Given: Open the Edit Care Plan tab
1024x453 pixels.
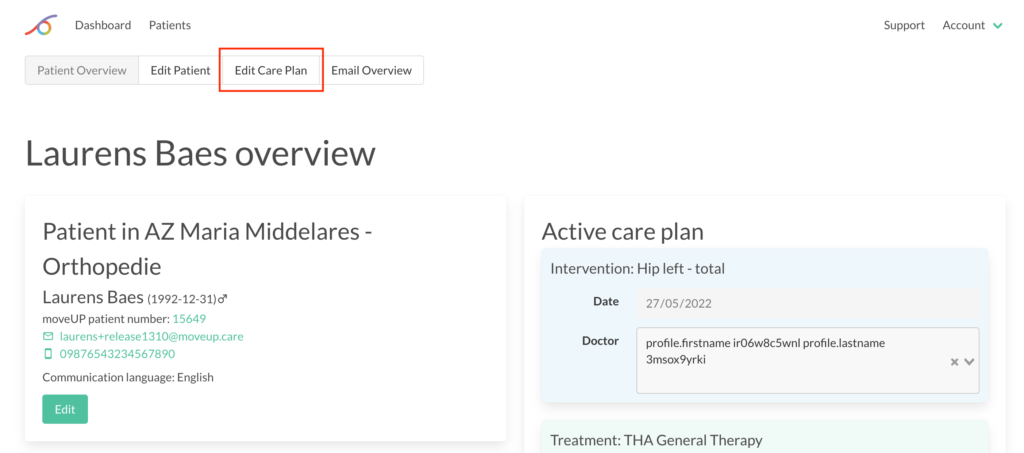Looking at the screenshot, I should [x=271, y=70].
